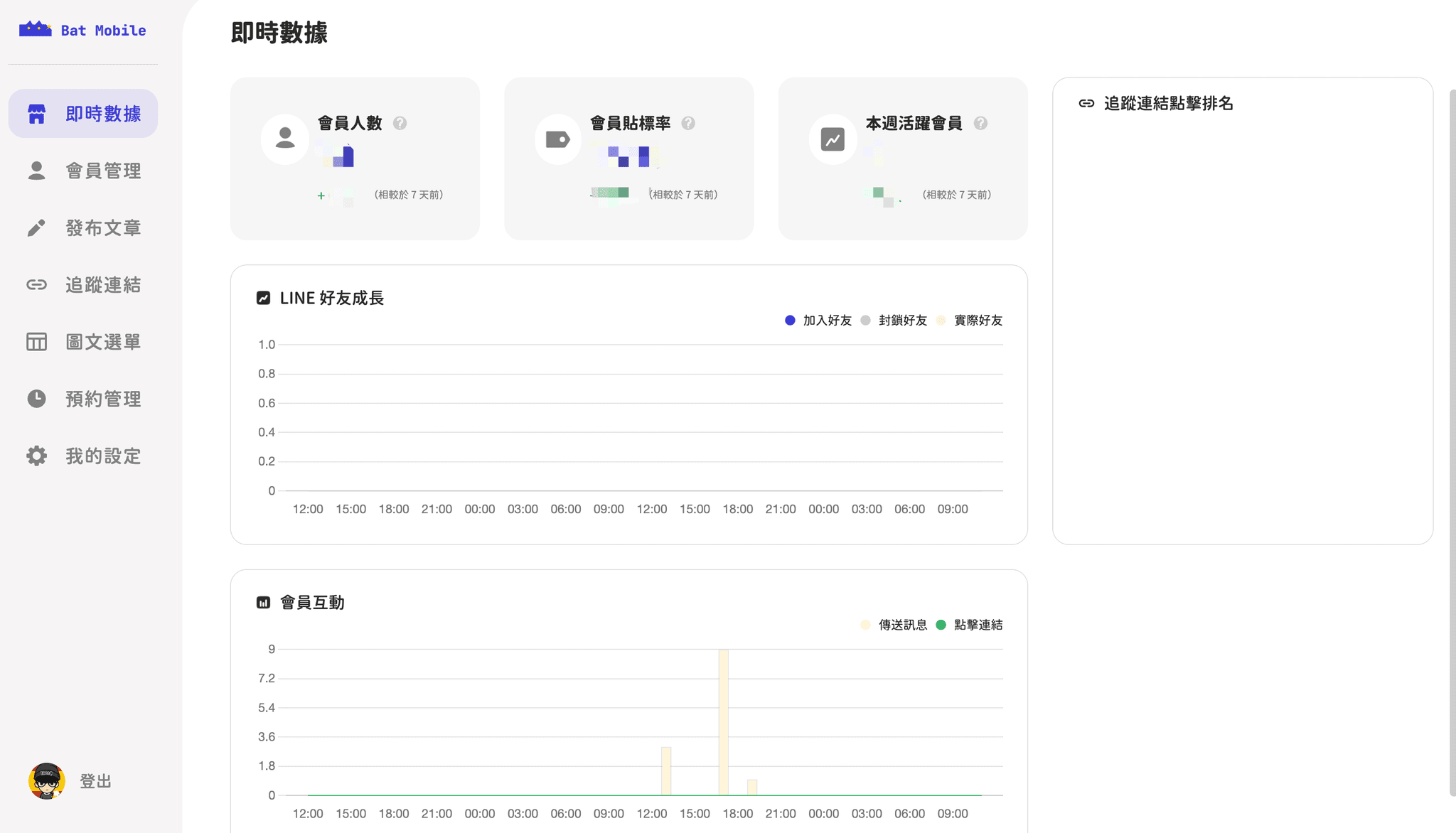Viewport: 1456px width, 833px height.
Task: Click the Bat Mobile logo icon
Action: (35, 29)
